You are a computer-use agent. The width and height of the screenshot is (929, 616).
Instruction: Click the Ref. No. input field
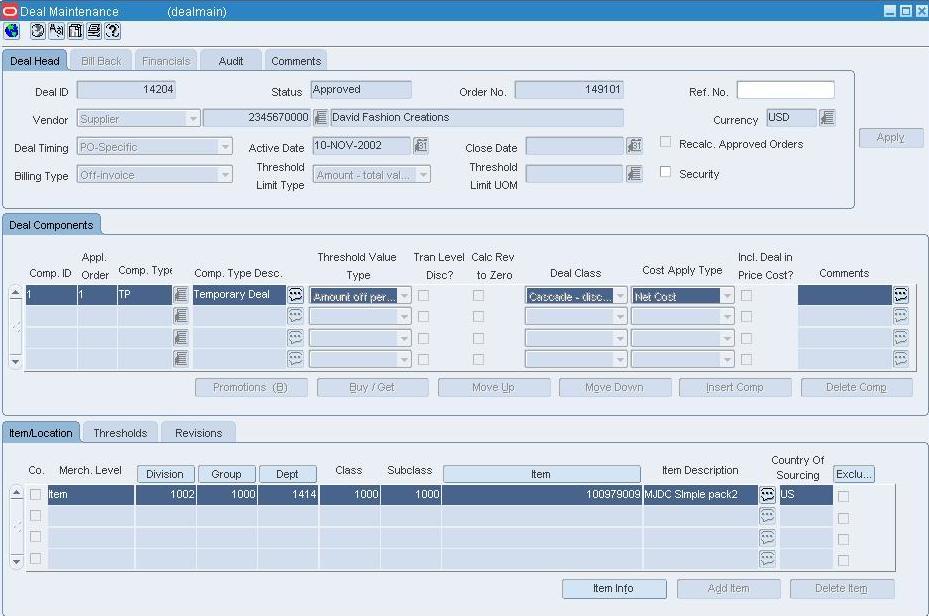point(785,91)
